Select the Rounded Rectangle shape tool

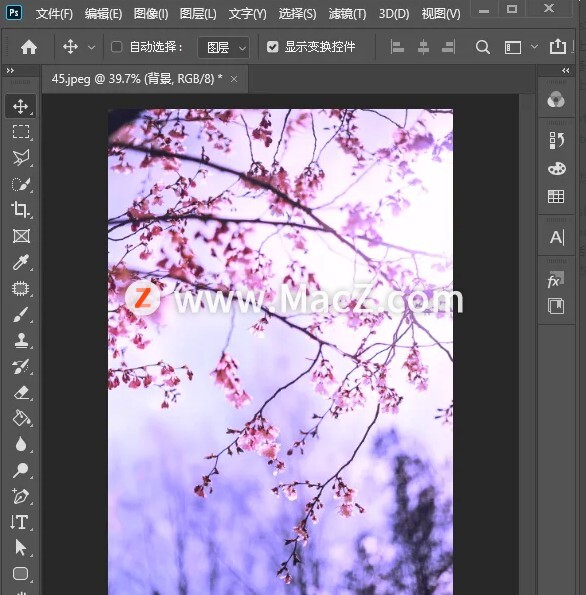click(20, 573)
